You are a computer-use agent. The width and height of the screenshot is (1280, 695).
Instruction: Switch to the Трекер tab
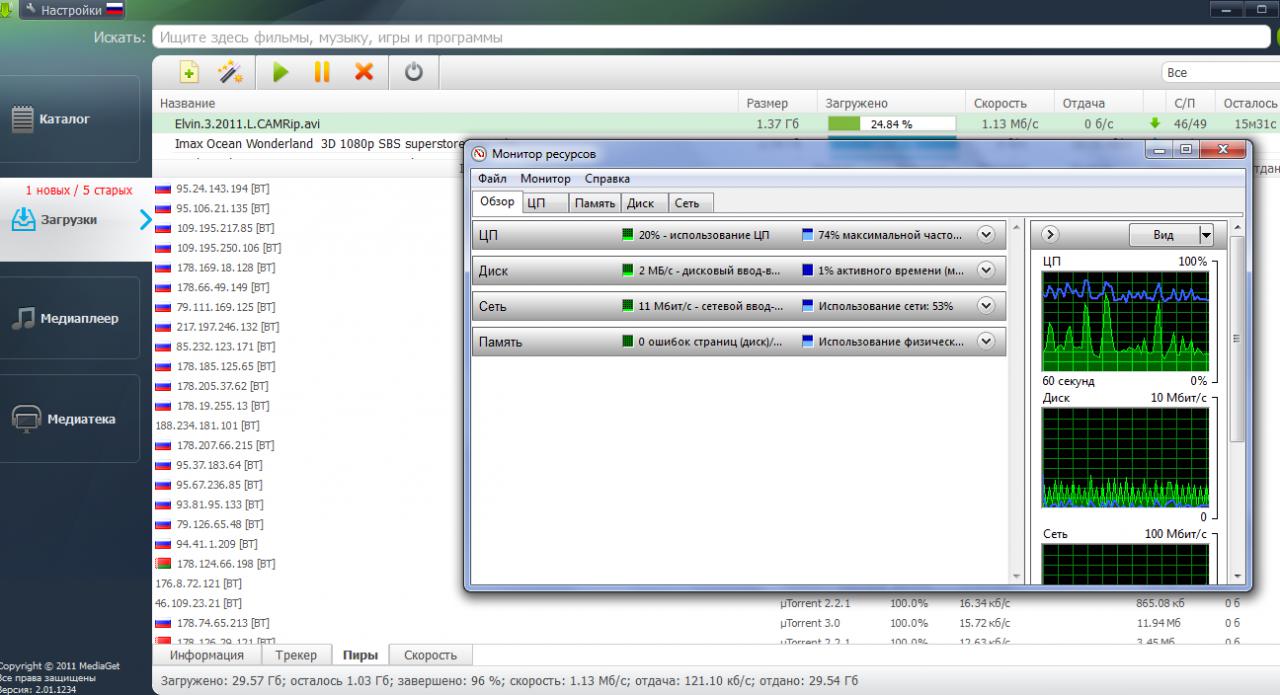296,656
